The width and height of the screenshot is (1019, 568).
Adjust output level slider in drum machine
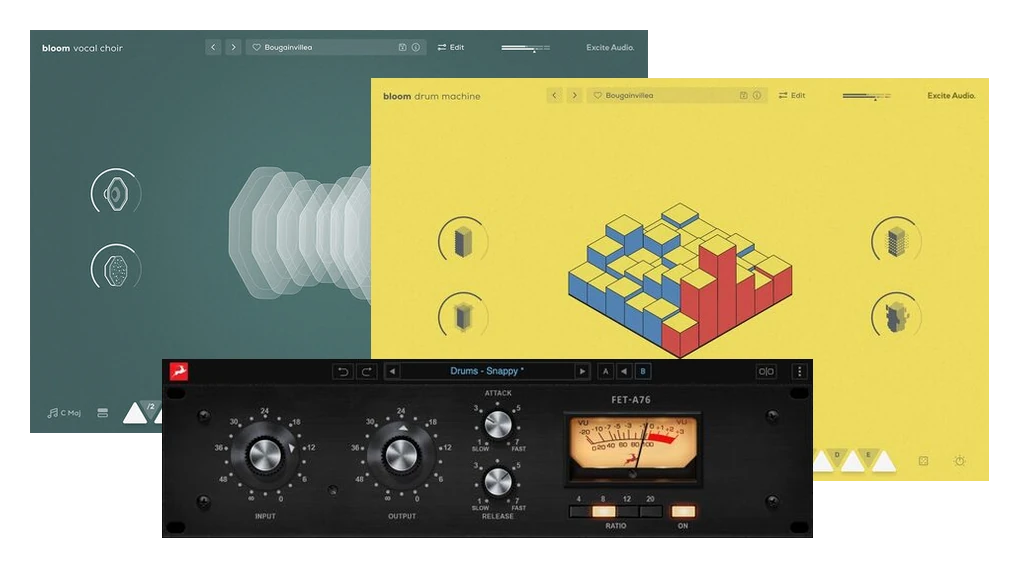click(x=867, y=96)
